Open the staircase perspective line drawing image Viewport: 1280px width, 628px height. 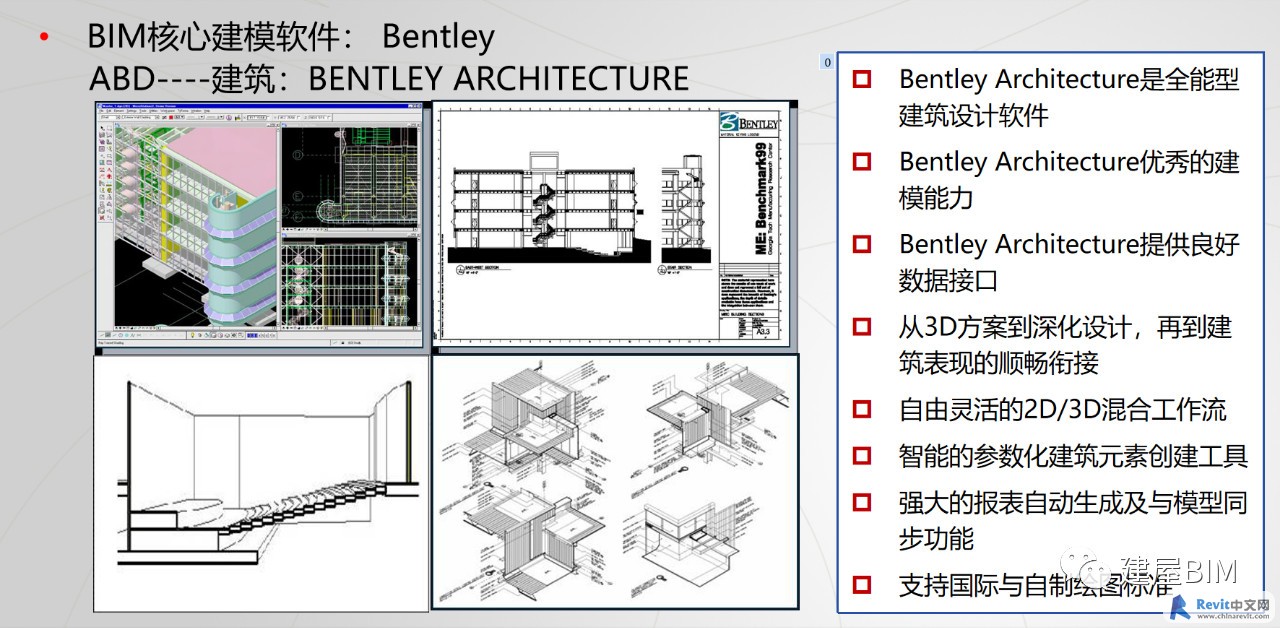point(261,483)
